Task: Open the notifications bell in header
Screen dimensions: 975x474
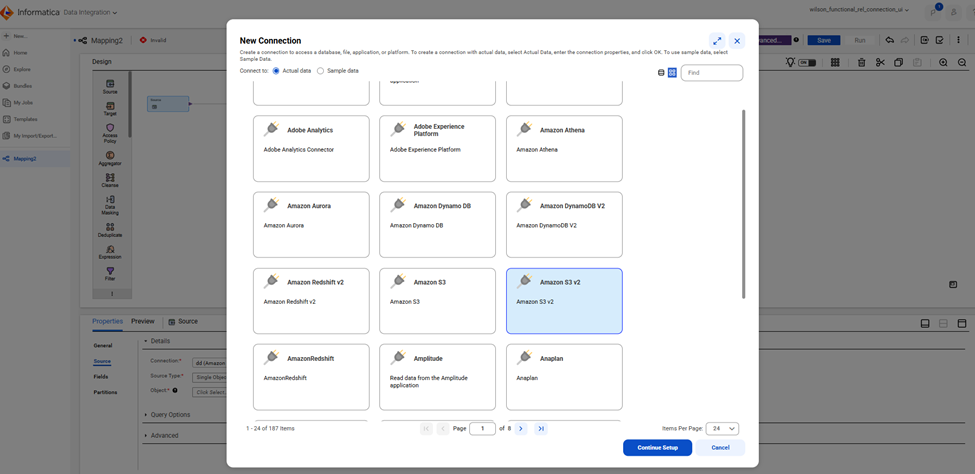Action: point(934,11)
